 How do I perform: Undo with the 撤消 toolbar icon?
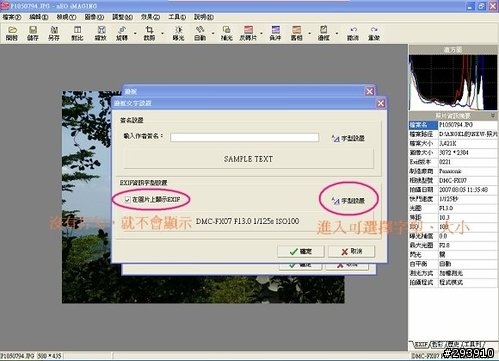[353, 33]
